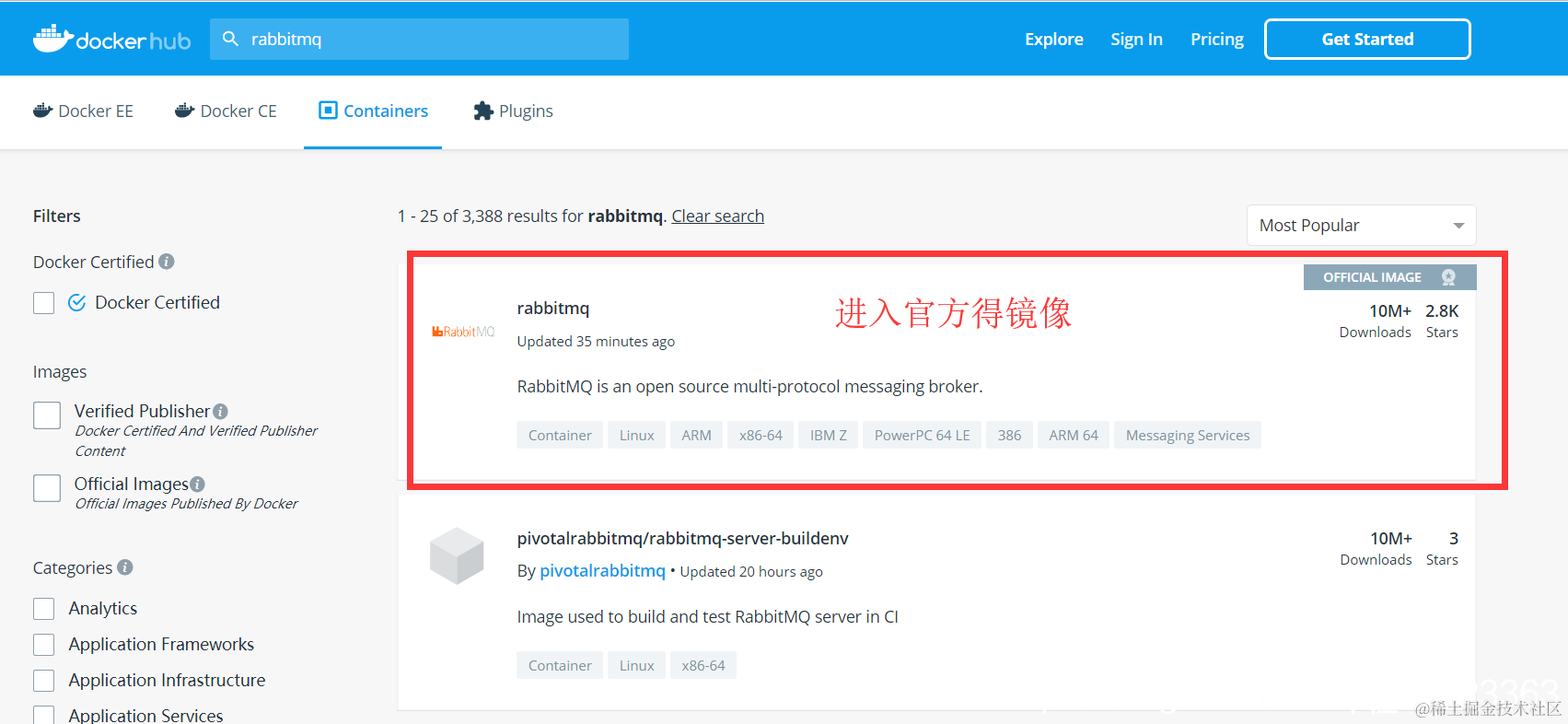
Task: Click the search magnifier icon
Action: [x=231, y=39]
